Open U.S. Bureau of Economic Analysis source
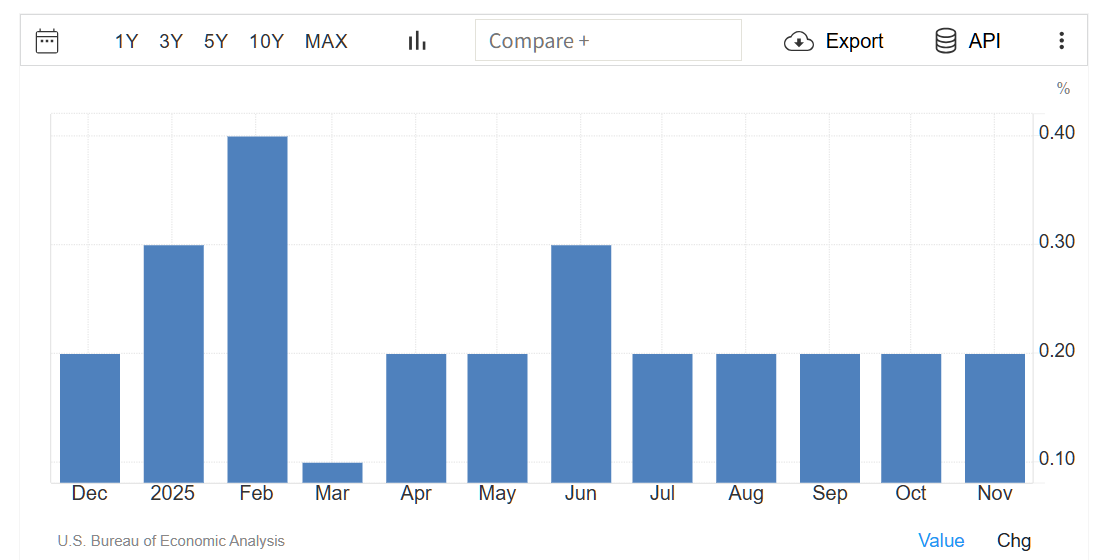This screenshot has height=560, width=1112. 171,541
